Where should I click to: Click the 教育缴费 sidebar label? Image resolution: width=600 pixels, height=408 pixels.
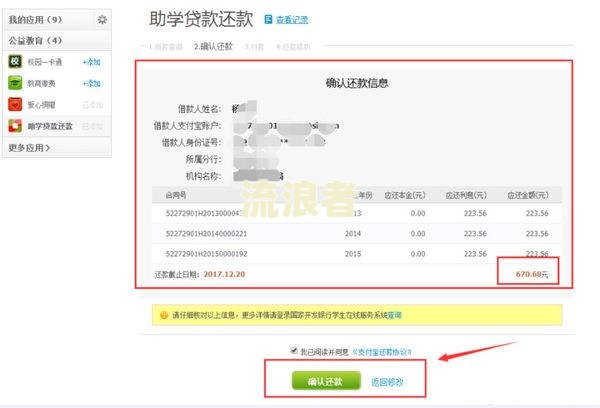41,83
